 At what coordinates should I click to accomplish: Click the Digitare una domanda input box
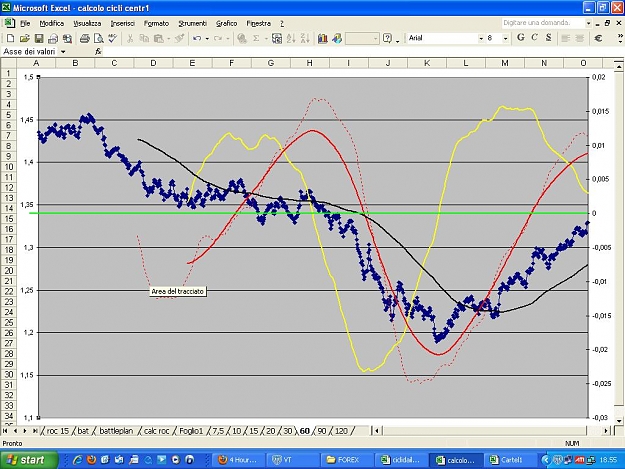(x=543, y=23)
